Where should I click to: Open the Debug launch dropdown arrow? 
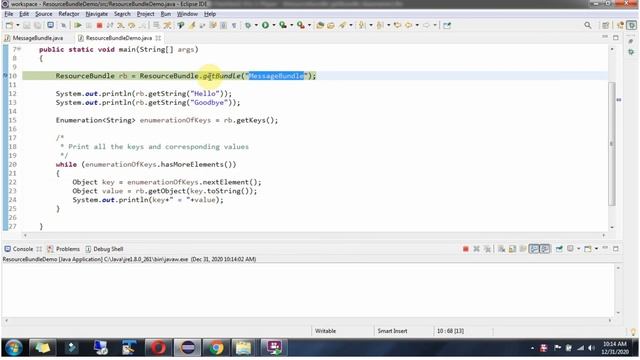click(x=256, y=25)
